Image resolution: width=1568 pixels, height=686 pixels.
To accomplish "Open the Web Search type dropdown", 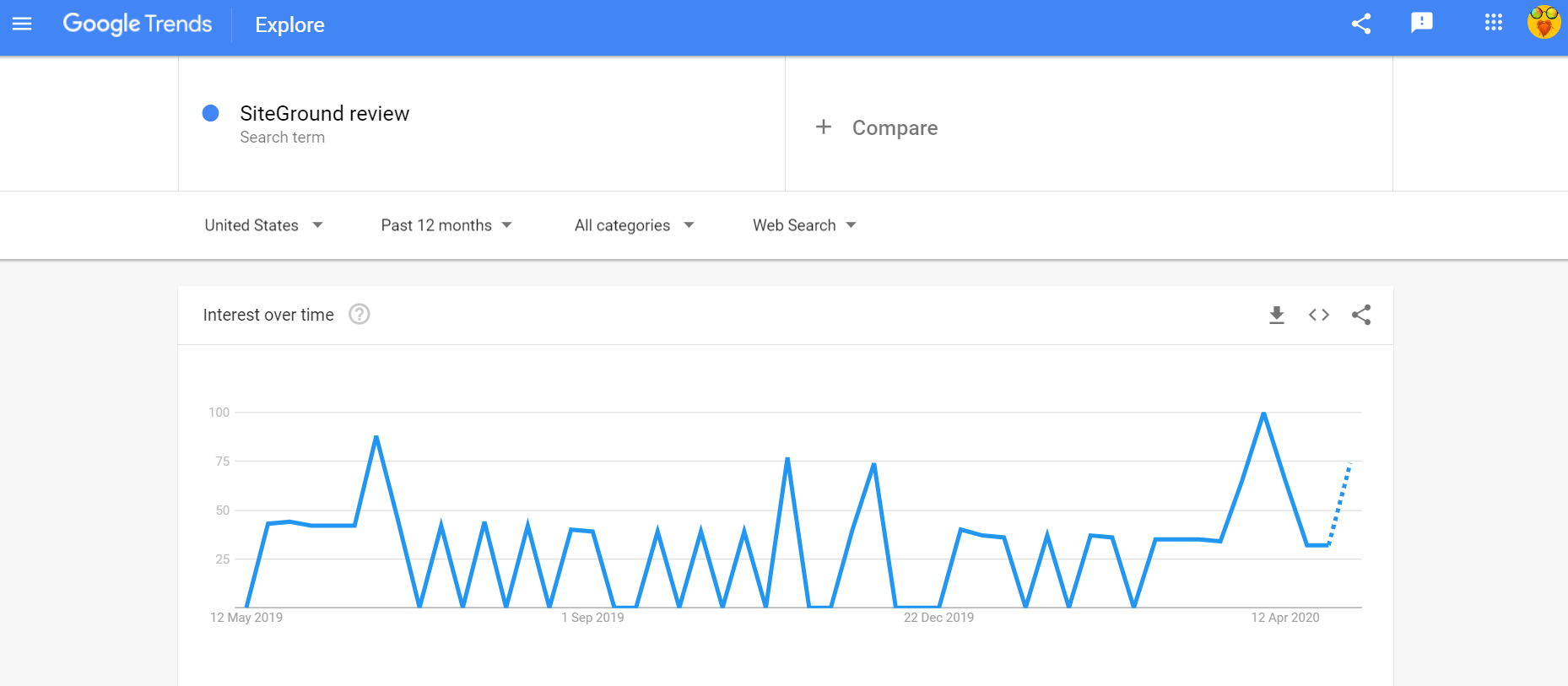I will 804,225.
